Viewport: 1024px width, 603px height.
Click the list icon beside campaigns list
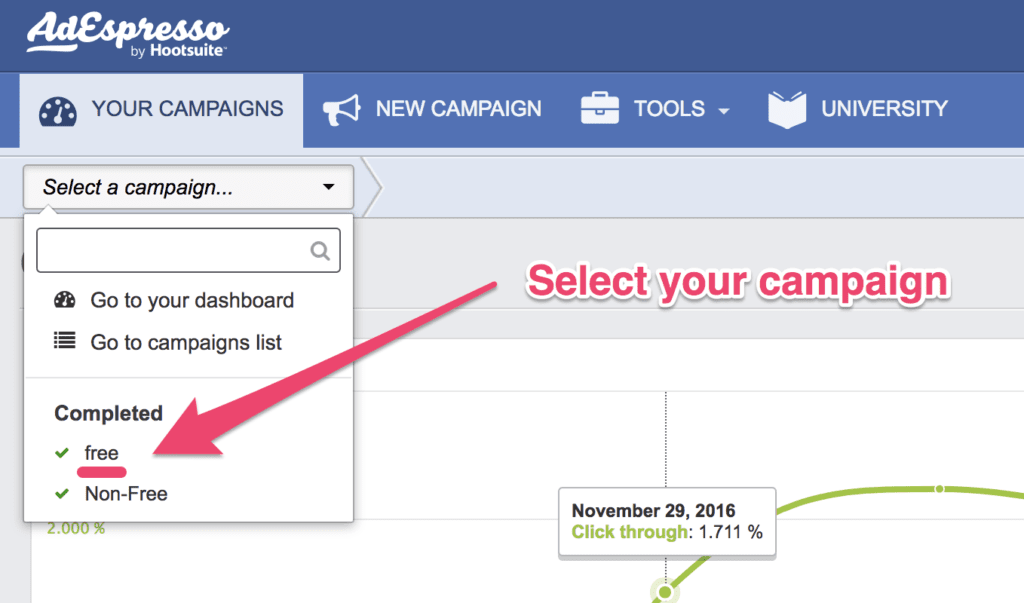(65, 342)
